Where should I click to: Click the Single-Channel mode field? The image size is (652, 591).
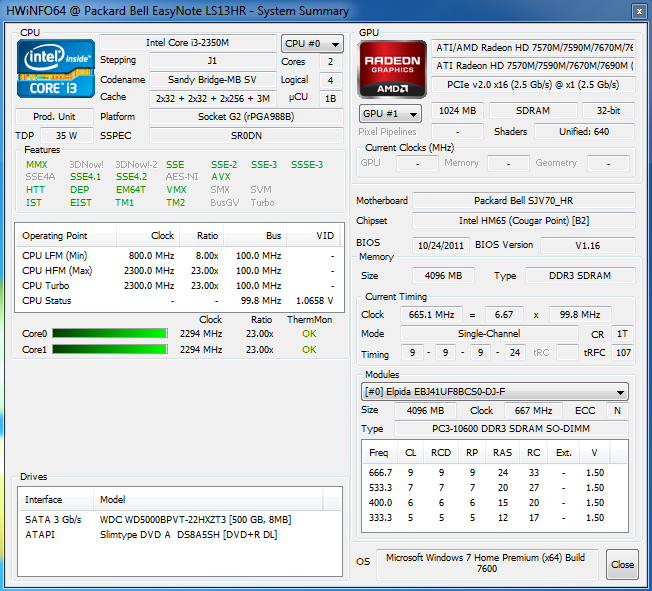(489, 334)
